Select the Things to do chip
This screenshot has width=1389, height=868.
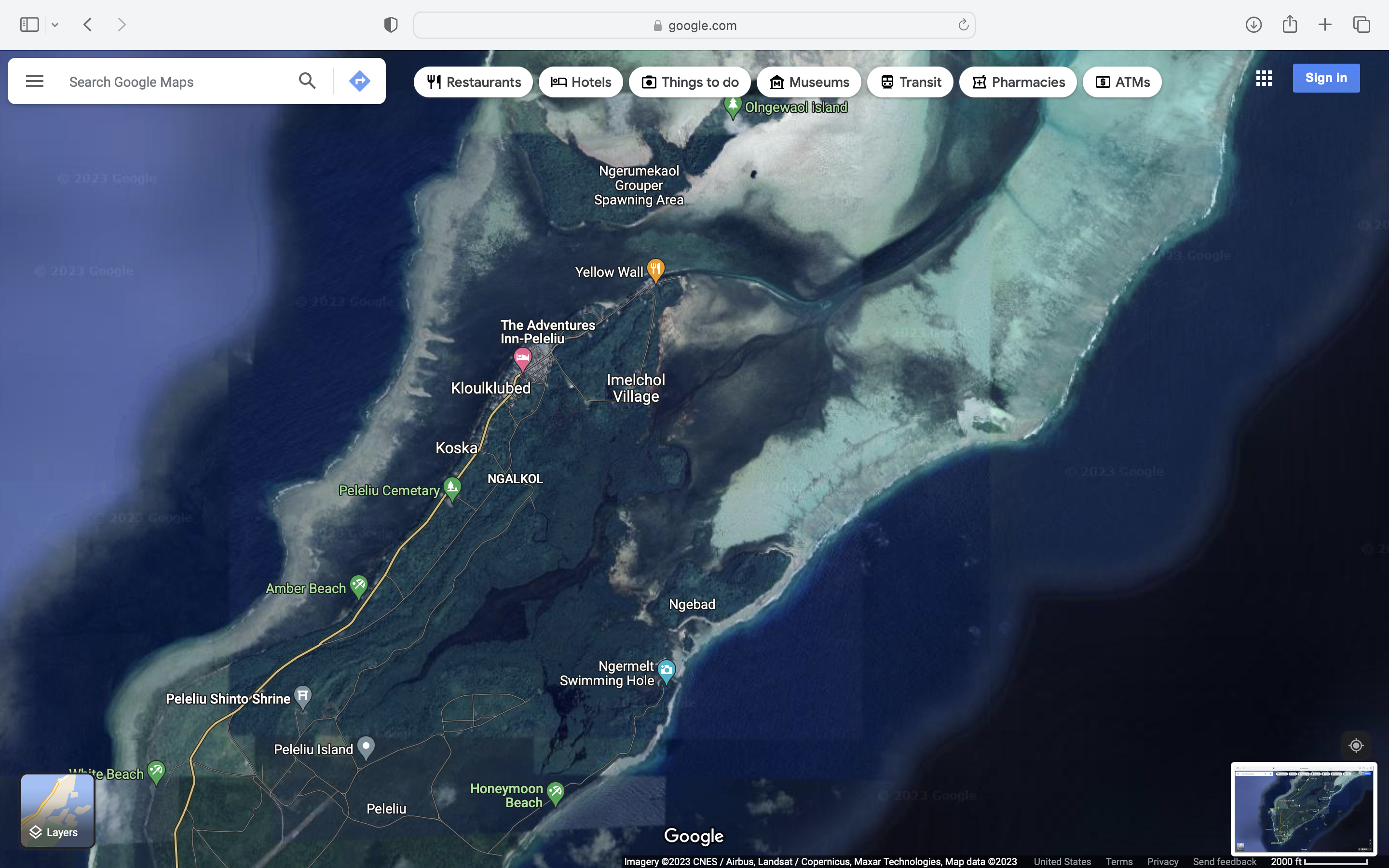(689, 82)
